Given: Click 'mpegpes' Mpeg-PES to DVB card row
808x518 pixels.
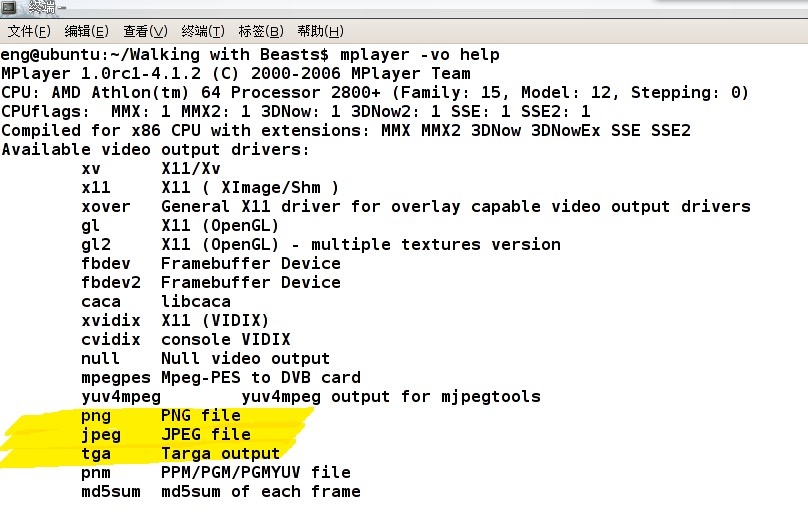Looking at the screenshot, I should 221,378.
